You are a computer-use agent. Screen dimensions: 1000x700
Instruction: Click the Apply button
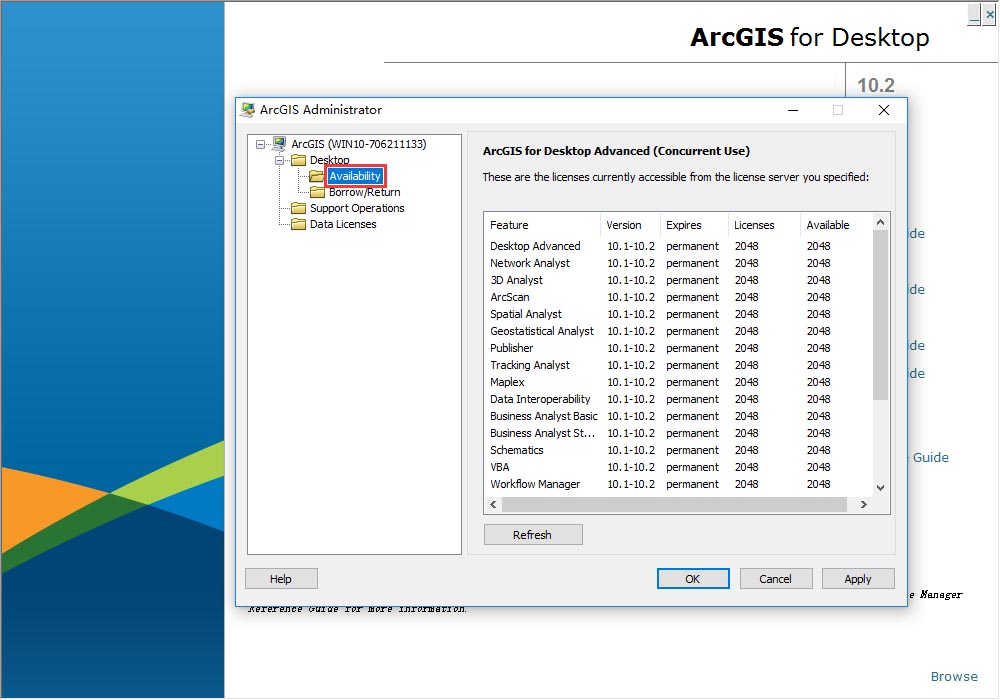click(857, 578)
